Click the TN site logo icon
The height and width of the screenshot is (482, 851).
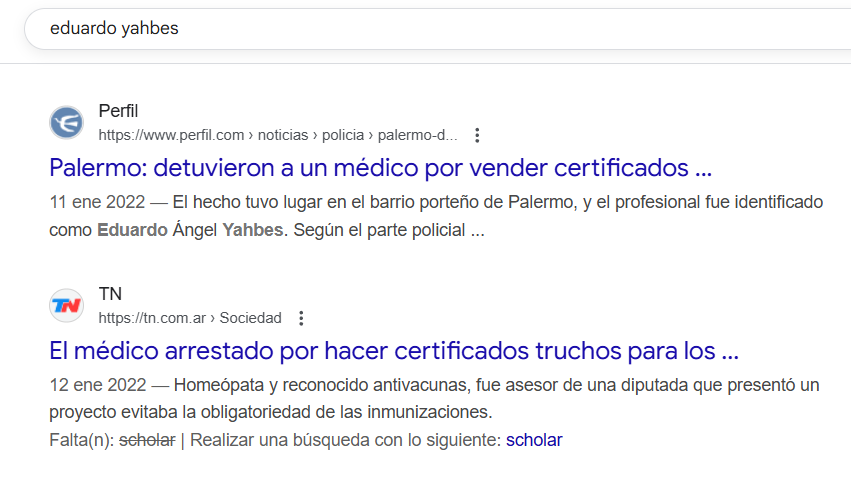tap(66, 306)
